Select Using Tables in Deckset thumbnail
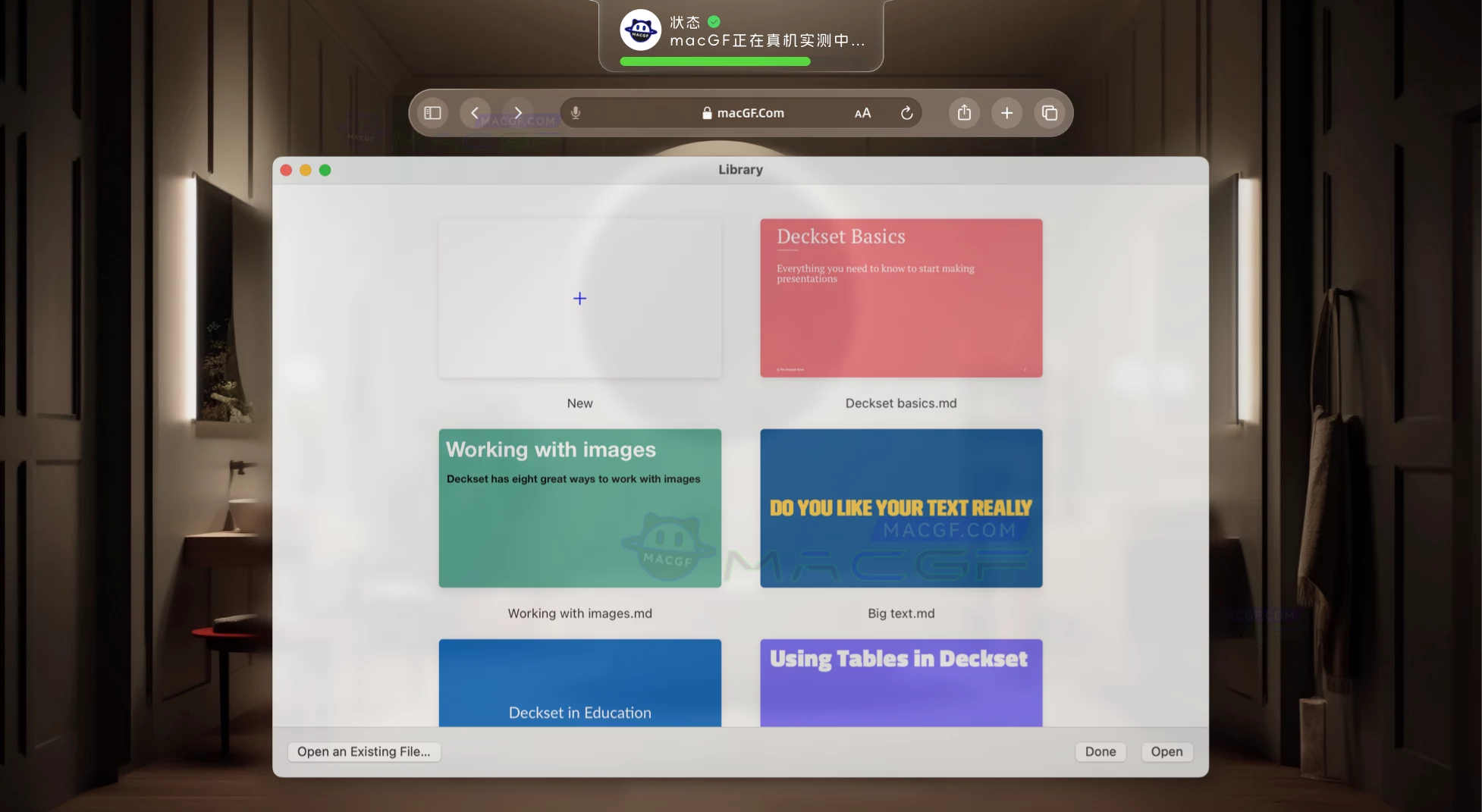 point(901,682)
